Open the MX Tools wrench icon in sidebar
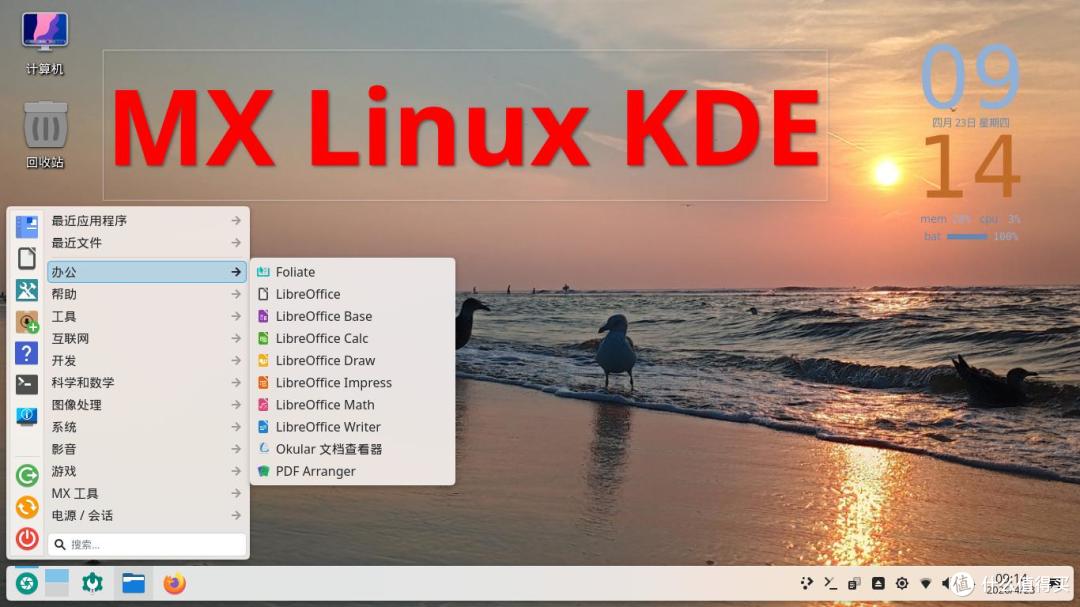This screenshot has height=607, width=1080. (27, 290)
